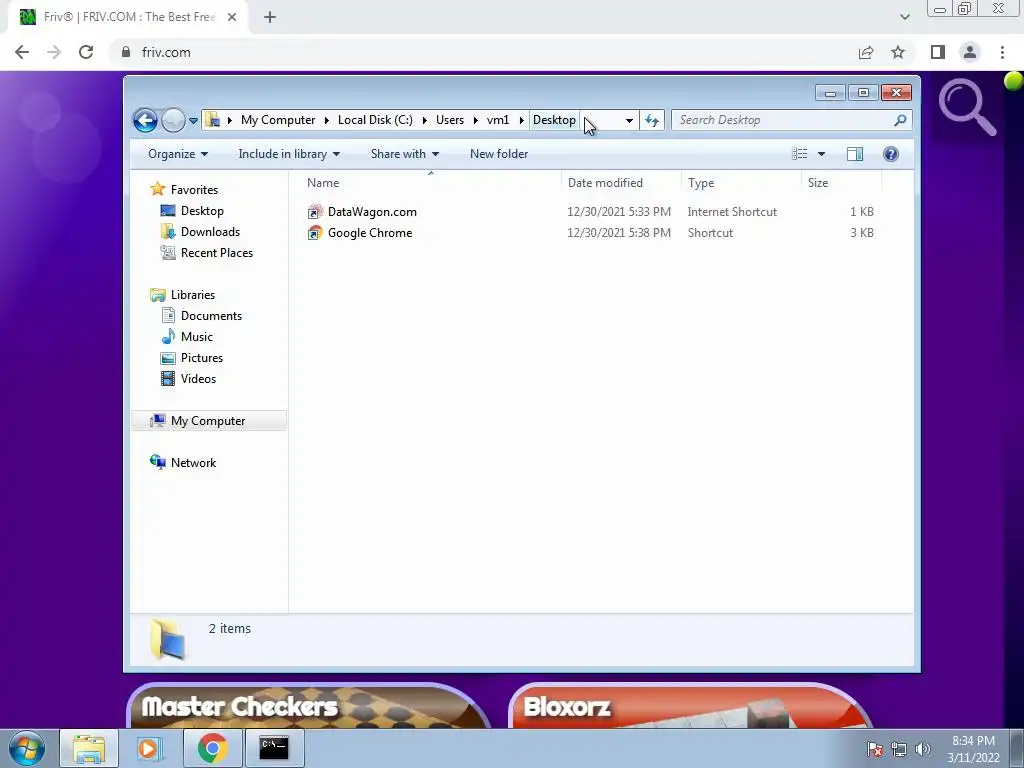This screenshot has width=1024, height=768.
Task: Select Network in the navigation pane
Action: click(193, 463)
